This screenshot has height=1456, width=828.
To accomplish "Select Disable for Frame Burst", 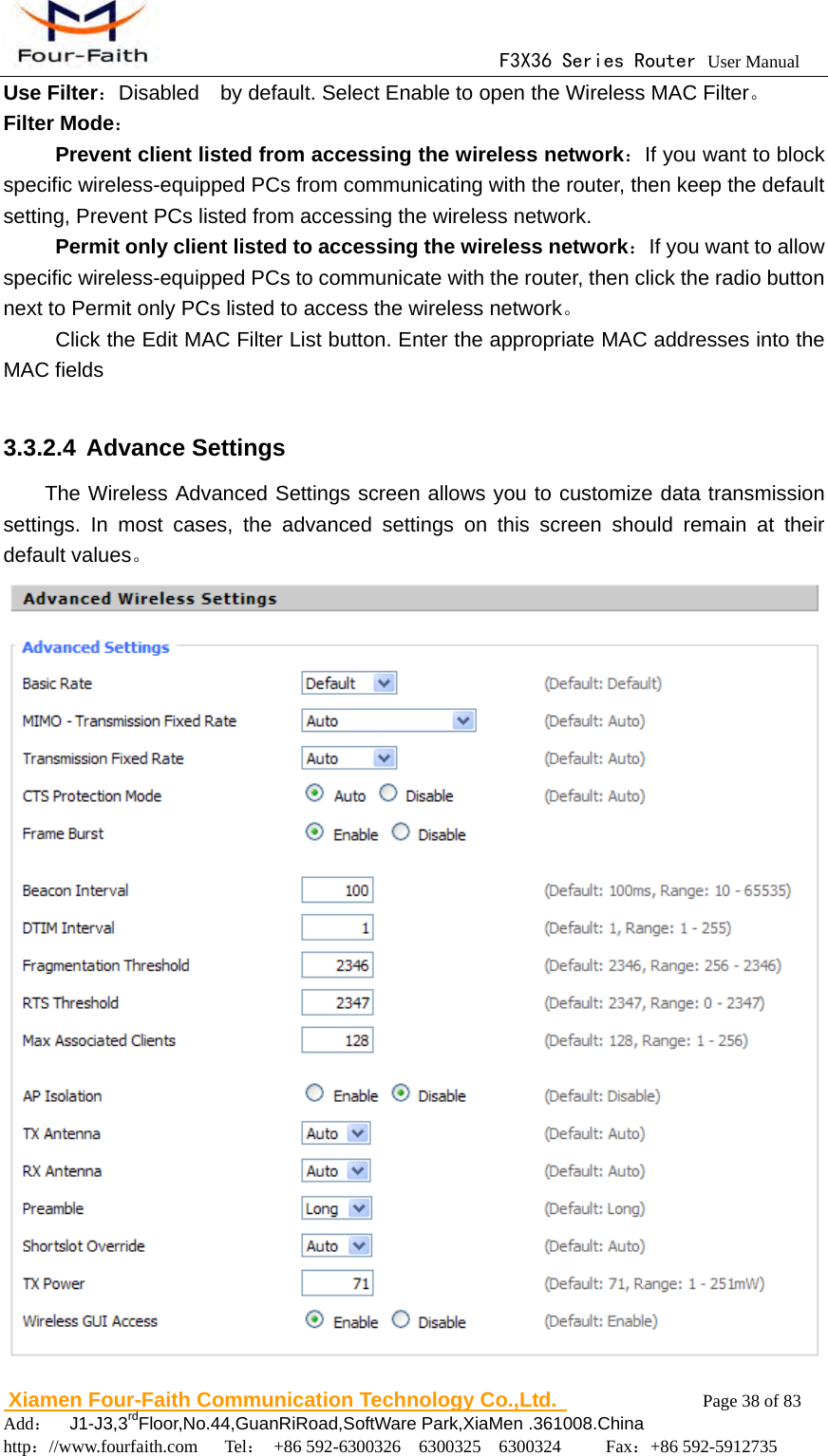I will [x=400, y=831].
